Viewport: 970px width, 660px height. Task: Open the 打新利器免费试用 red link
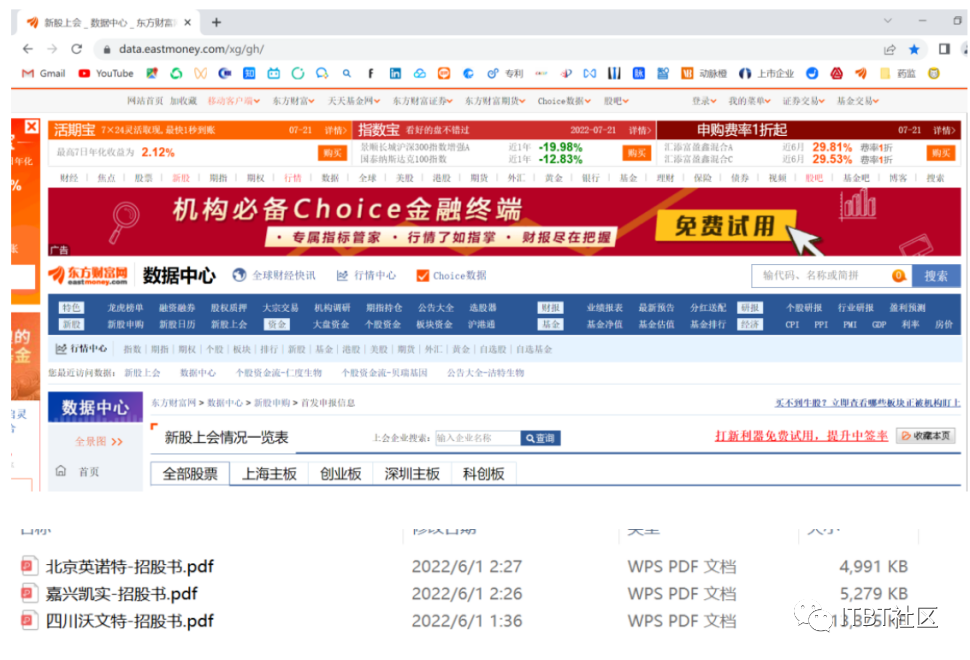(x=801, y=436)
